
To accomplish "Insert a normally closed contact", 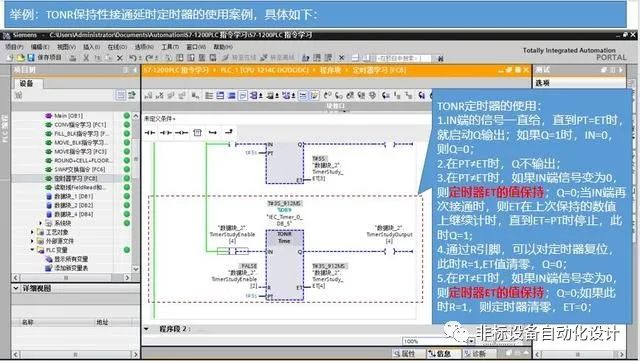I will (x=166, y=132).
